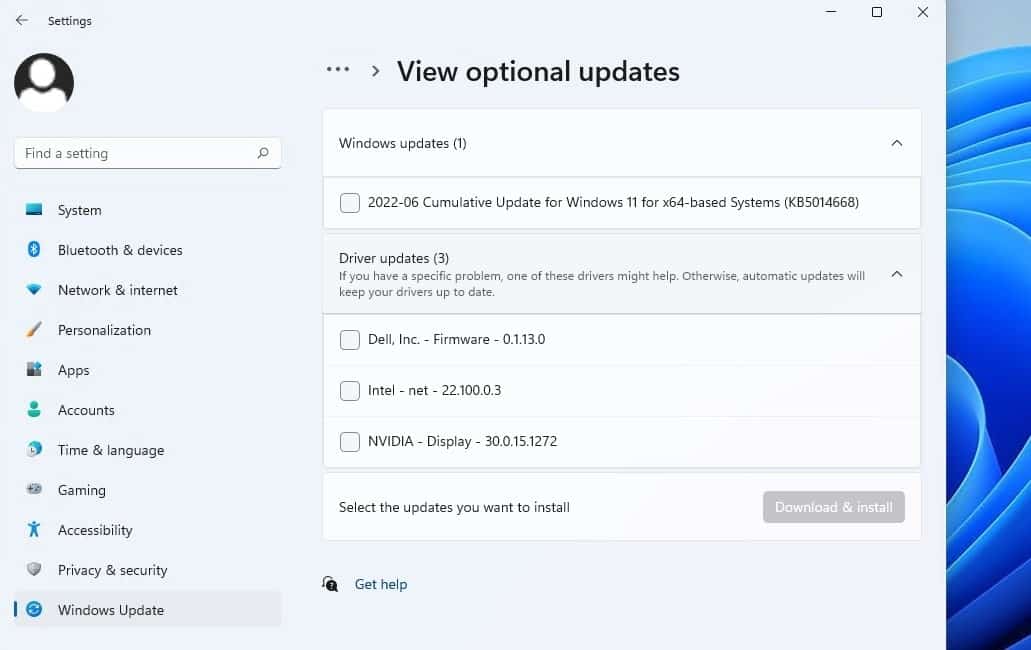Go to Time & language settings
Screen dimensions: 1031x650
click(x=110, y=450)
